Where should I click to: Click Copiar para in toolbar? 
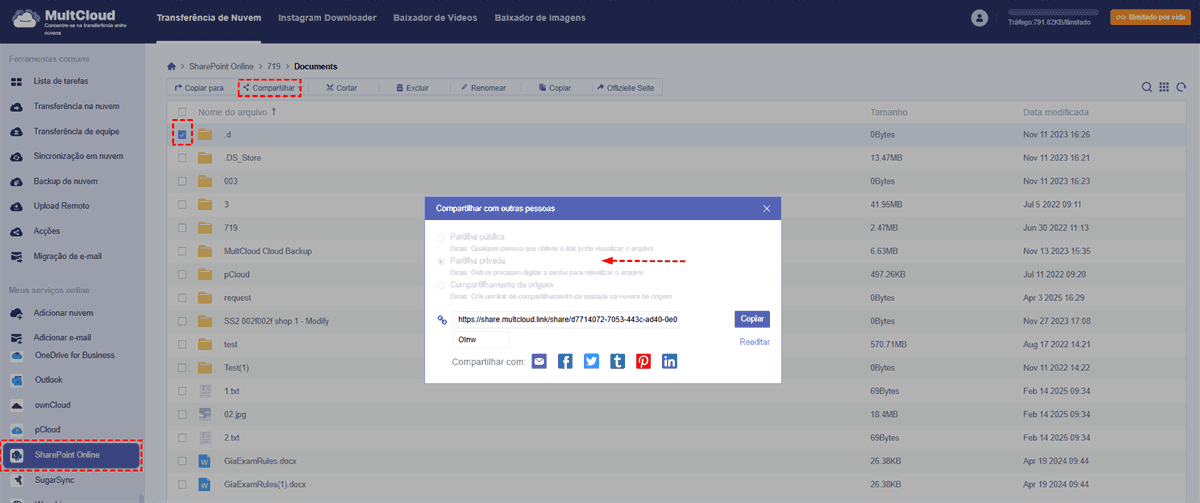198,88
